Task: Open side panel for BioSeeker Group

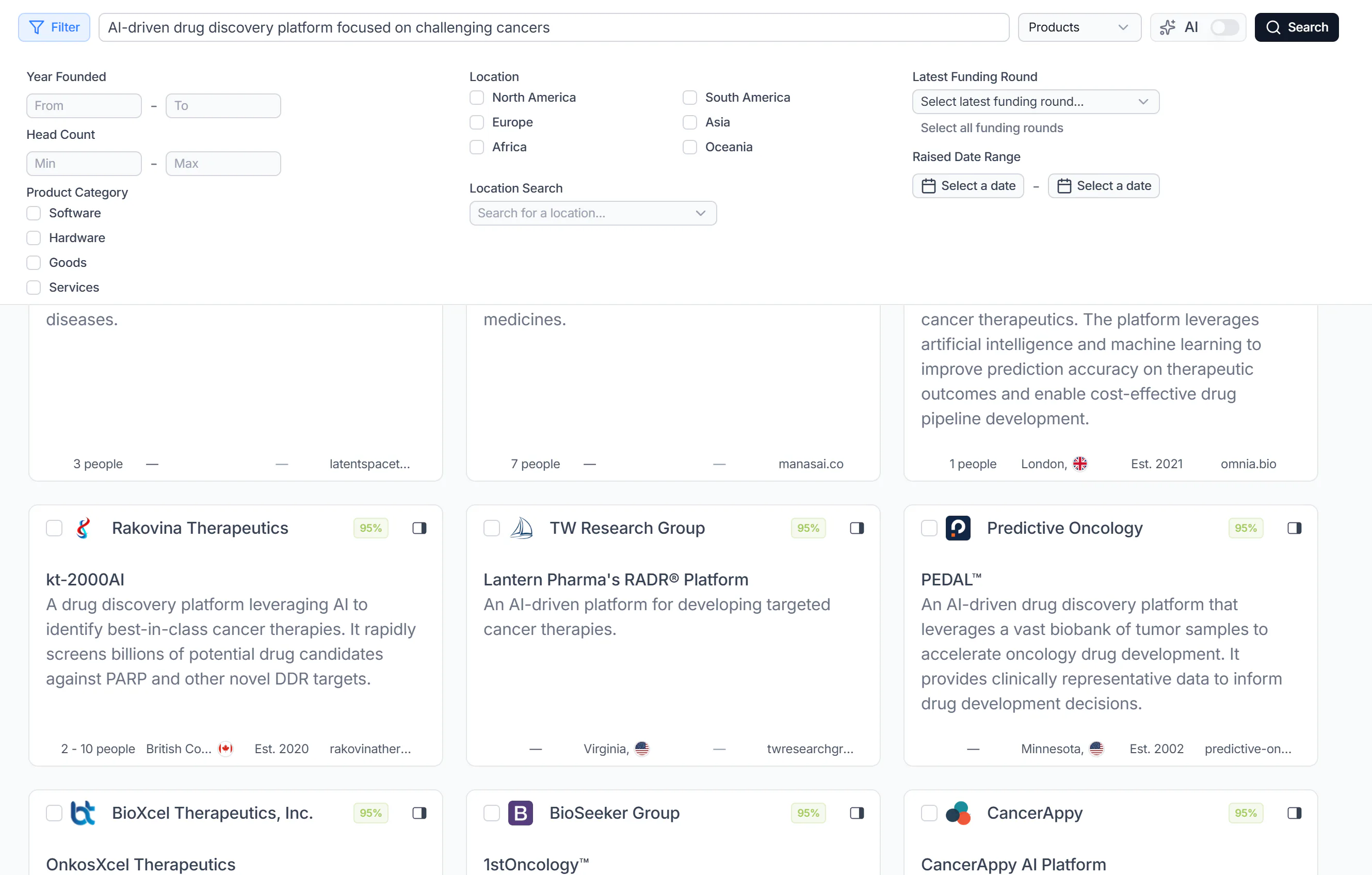Action: 857,813
